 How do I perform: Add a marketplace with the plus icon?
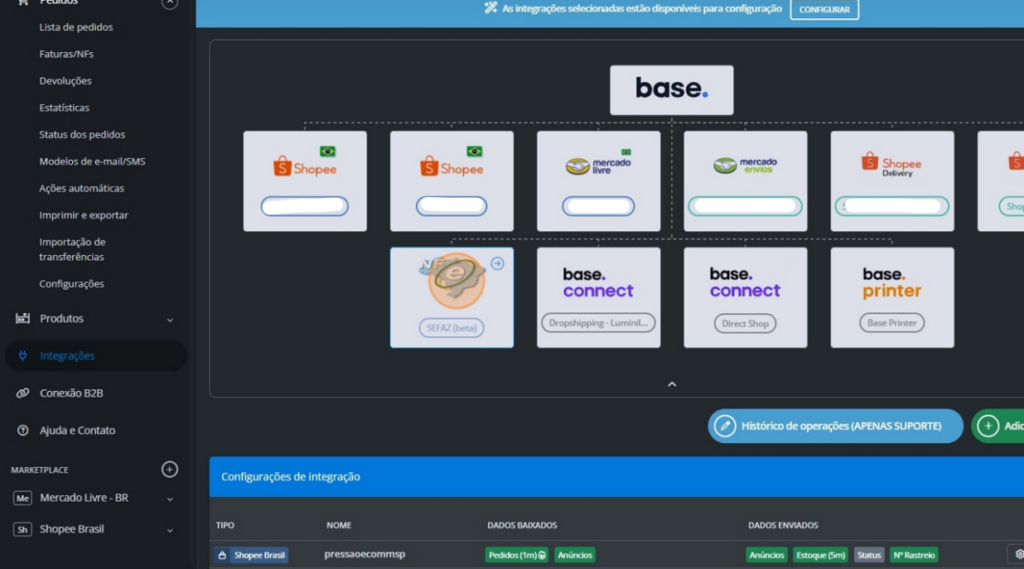[170, 469]
